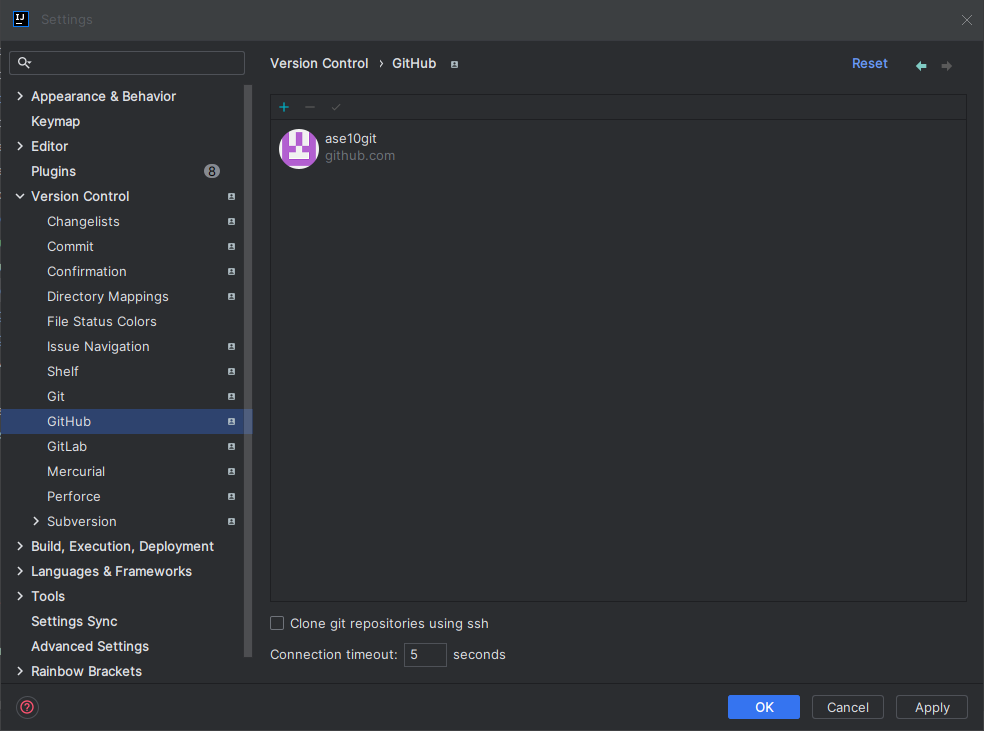Click the Plugins update count badge
This screenshot has width=984, height=731.
(212, 171)
